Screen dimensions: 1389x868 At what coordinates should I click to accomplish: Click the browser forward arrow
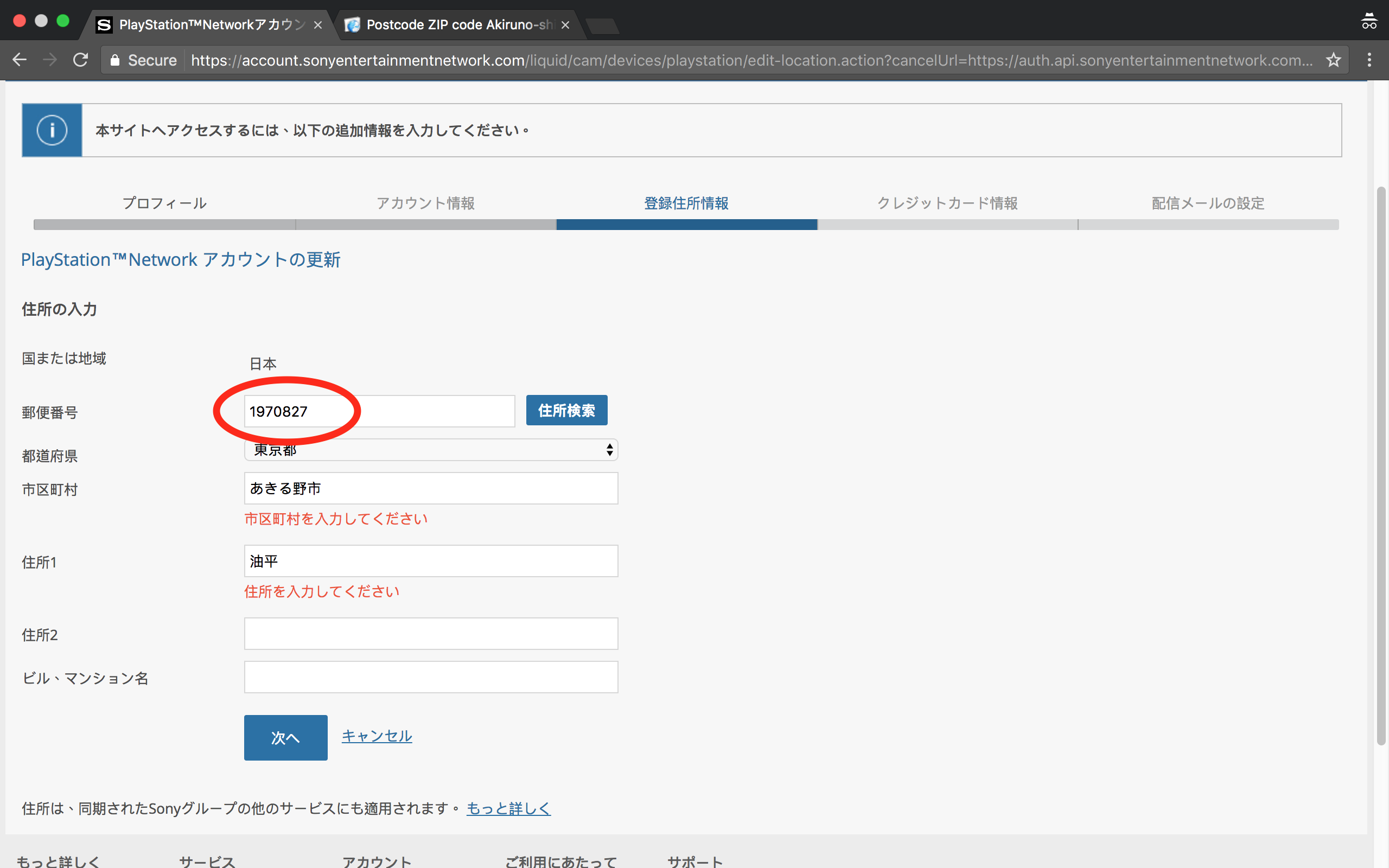(x=50, y=60)
